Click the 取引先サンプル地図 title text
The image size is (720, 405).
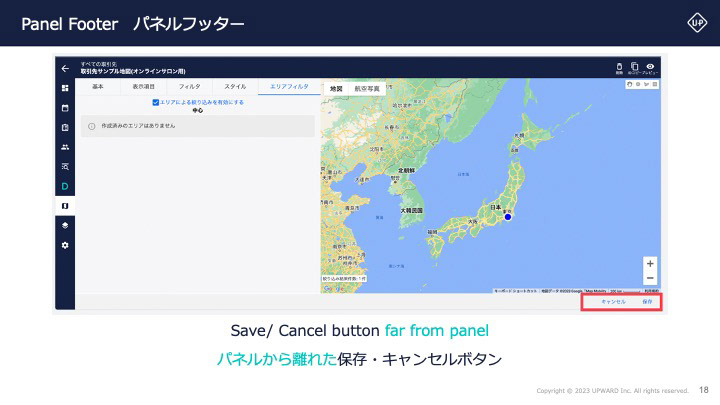[133, 71]
